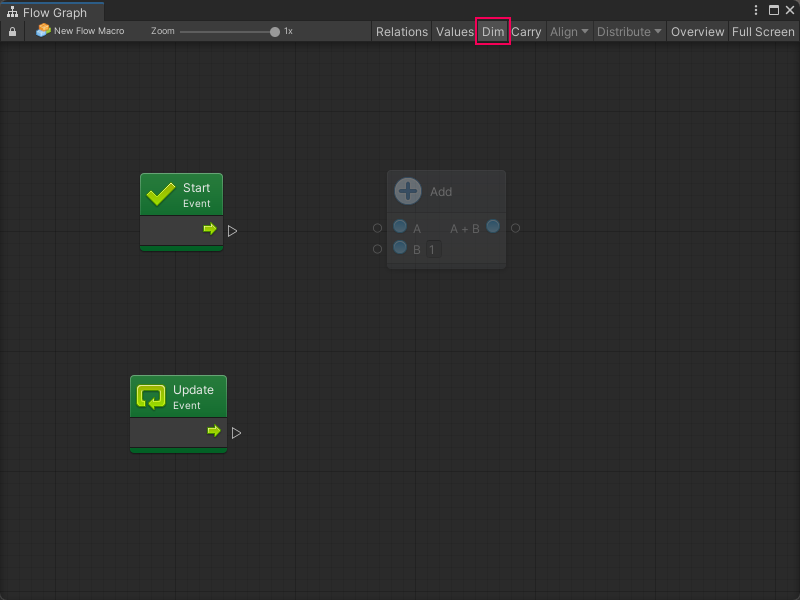The image size is (800, 600).
Task: Click the New Flow Macro breadcrumb icon
Action: click(43, 31)
